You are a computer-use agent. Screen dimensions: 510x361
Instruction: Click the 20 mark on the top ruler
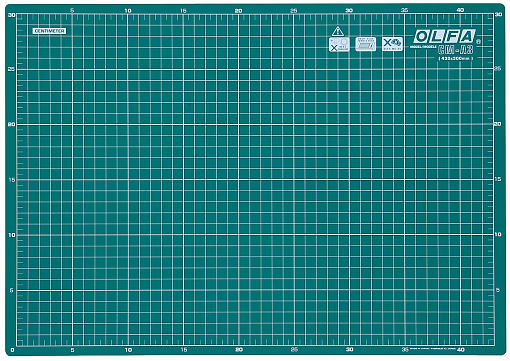238,11
